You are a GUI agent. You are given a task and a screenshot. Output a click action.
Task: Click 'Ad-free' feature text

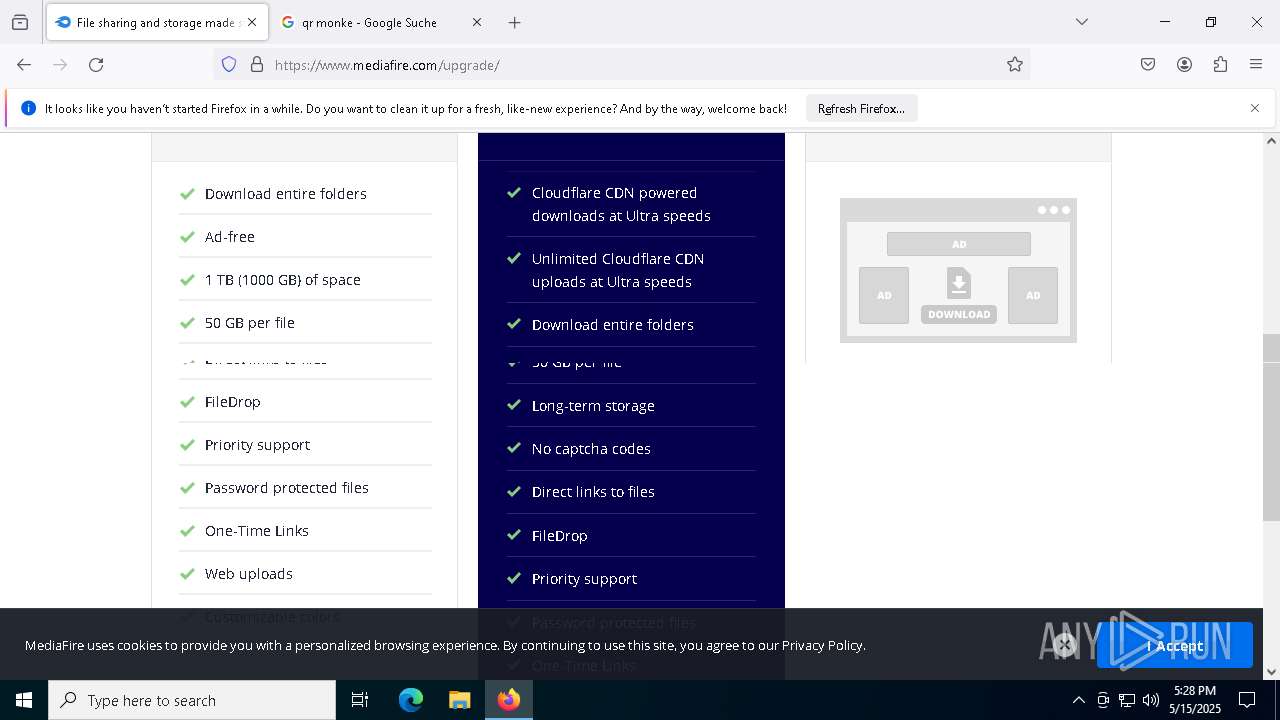click(230, 237)
